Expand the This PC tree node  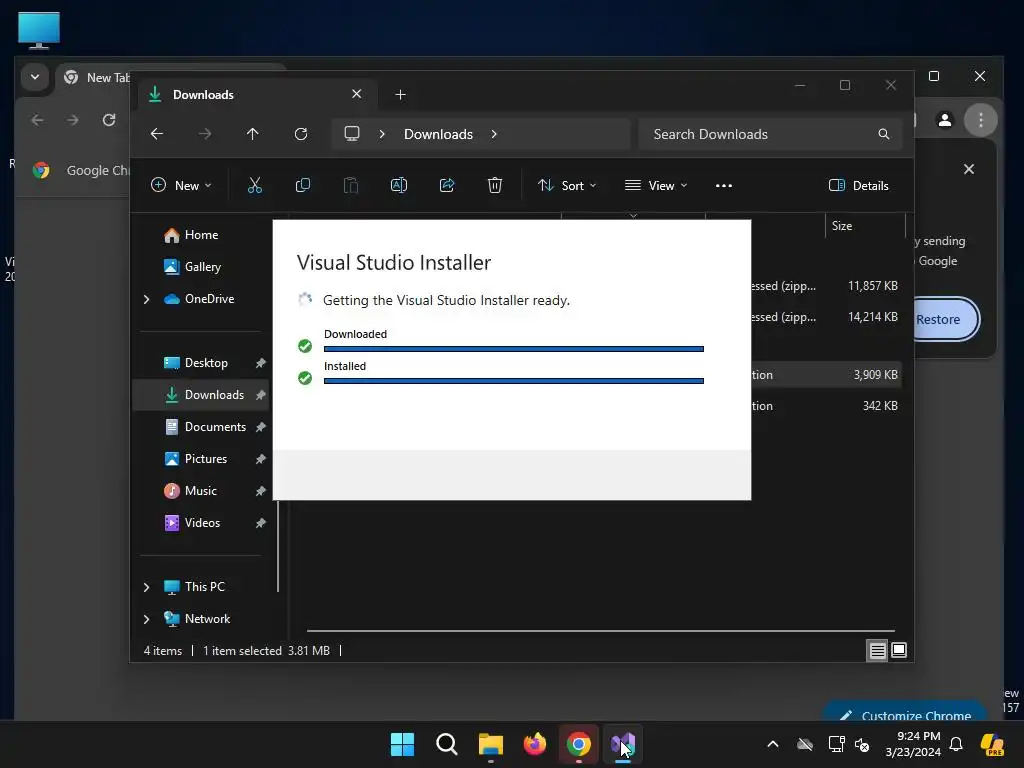[x=146, y=587]
